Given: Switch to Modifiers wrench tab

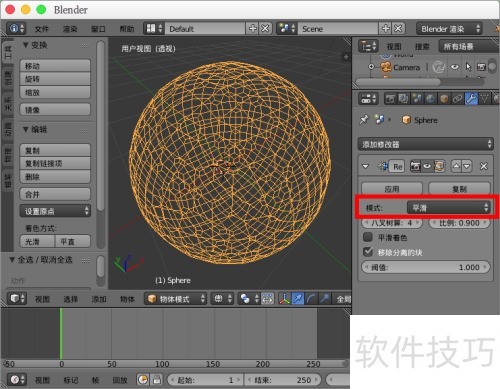Looking at the screenshot, I should 471,99.
